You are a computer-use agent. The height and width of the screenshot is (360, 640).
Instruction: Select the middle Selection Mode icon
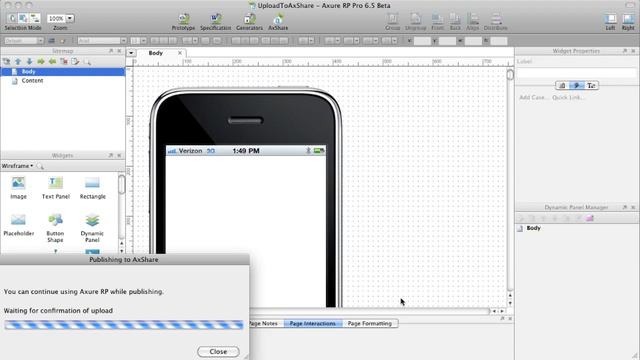click(x=23, y=18)
